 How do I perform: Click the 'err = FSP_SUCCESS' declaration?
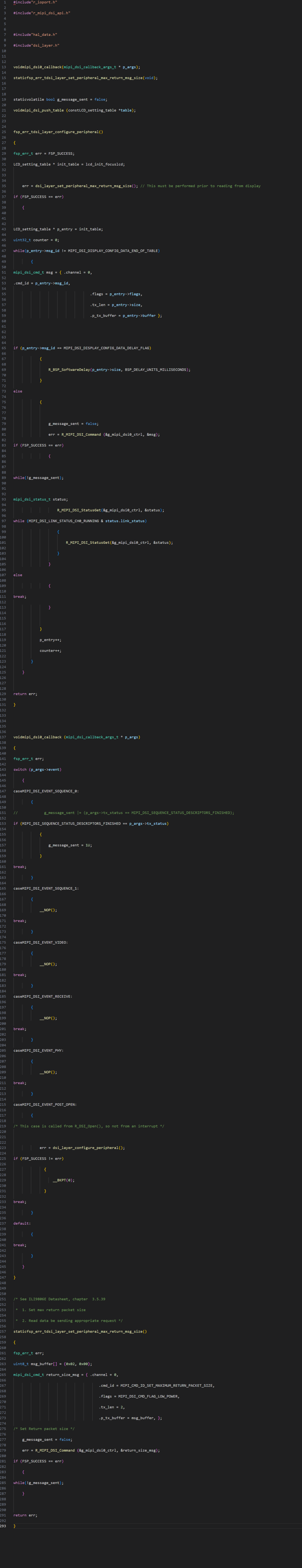(x=44, y=153)
